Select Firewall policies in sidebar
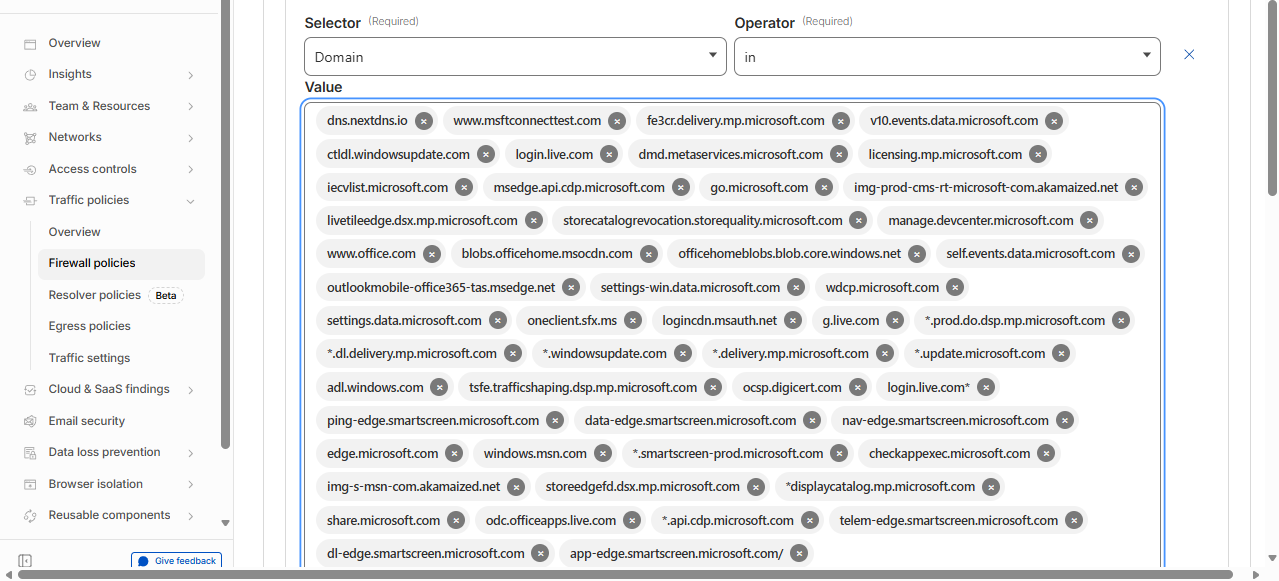The height and width of the screenshot is (581, 1279). [121, 264]
